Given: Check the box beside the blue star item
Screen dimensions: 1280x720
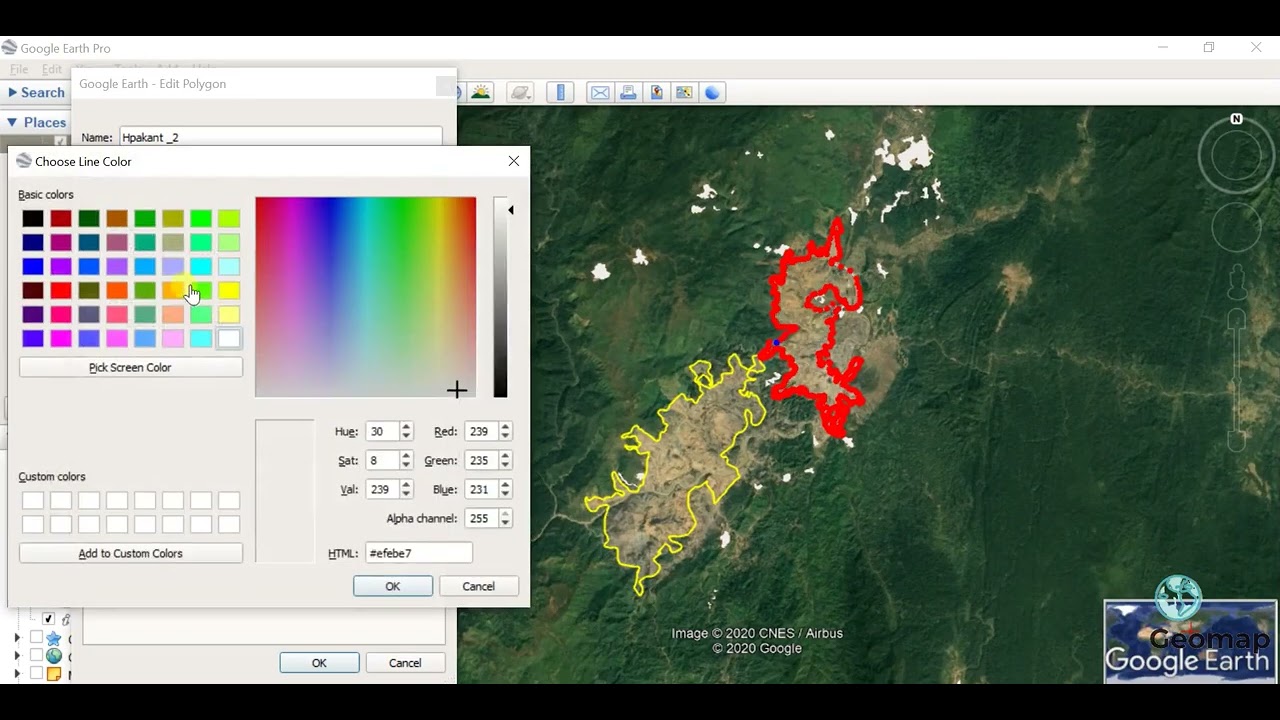Looking at the screenshot, I should (36, 638).
